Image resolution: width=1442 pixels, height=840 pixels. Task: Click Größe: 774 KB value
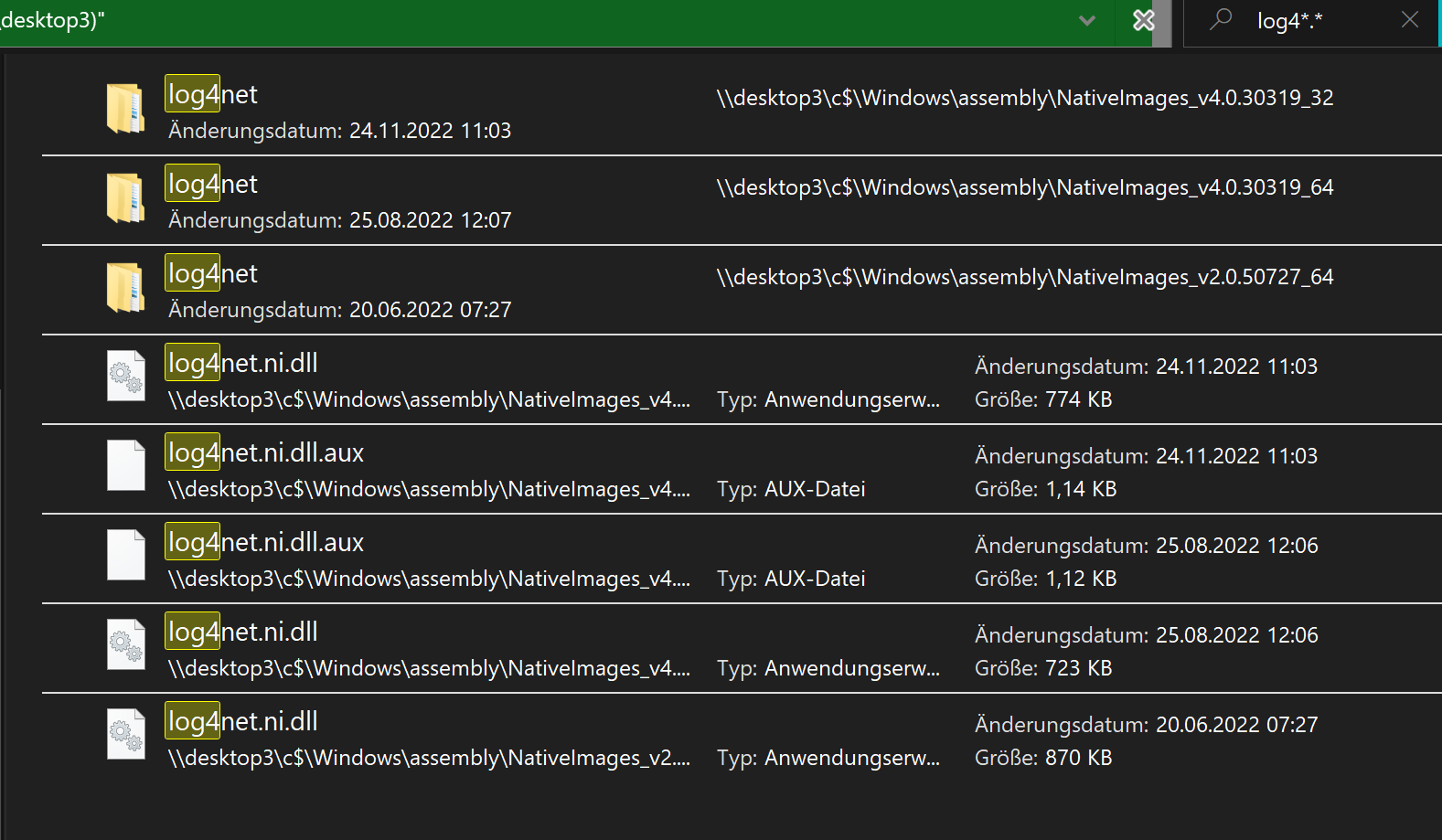click(x=1043, y=399)
